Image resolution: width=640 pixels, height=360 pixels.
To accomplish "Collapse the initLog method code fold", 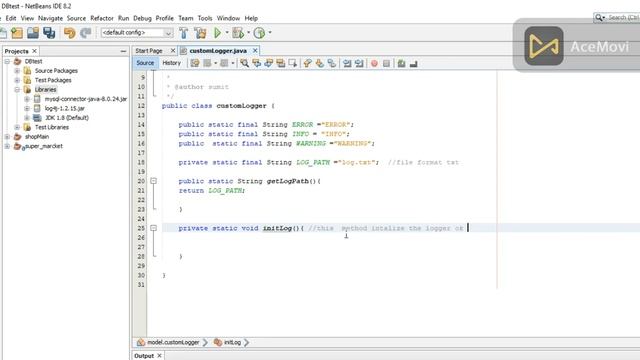I will (x=153, y=228).
